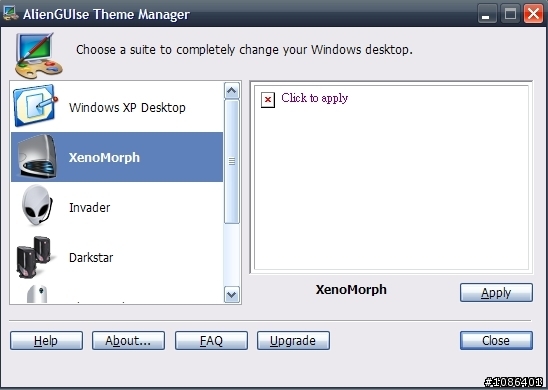548x390 pixels.
Task: Click the title bar application icon
Action: [10, 13]
